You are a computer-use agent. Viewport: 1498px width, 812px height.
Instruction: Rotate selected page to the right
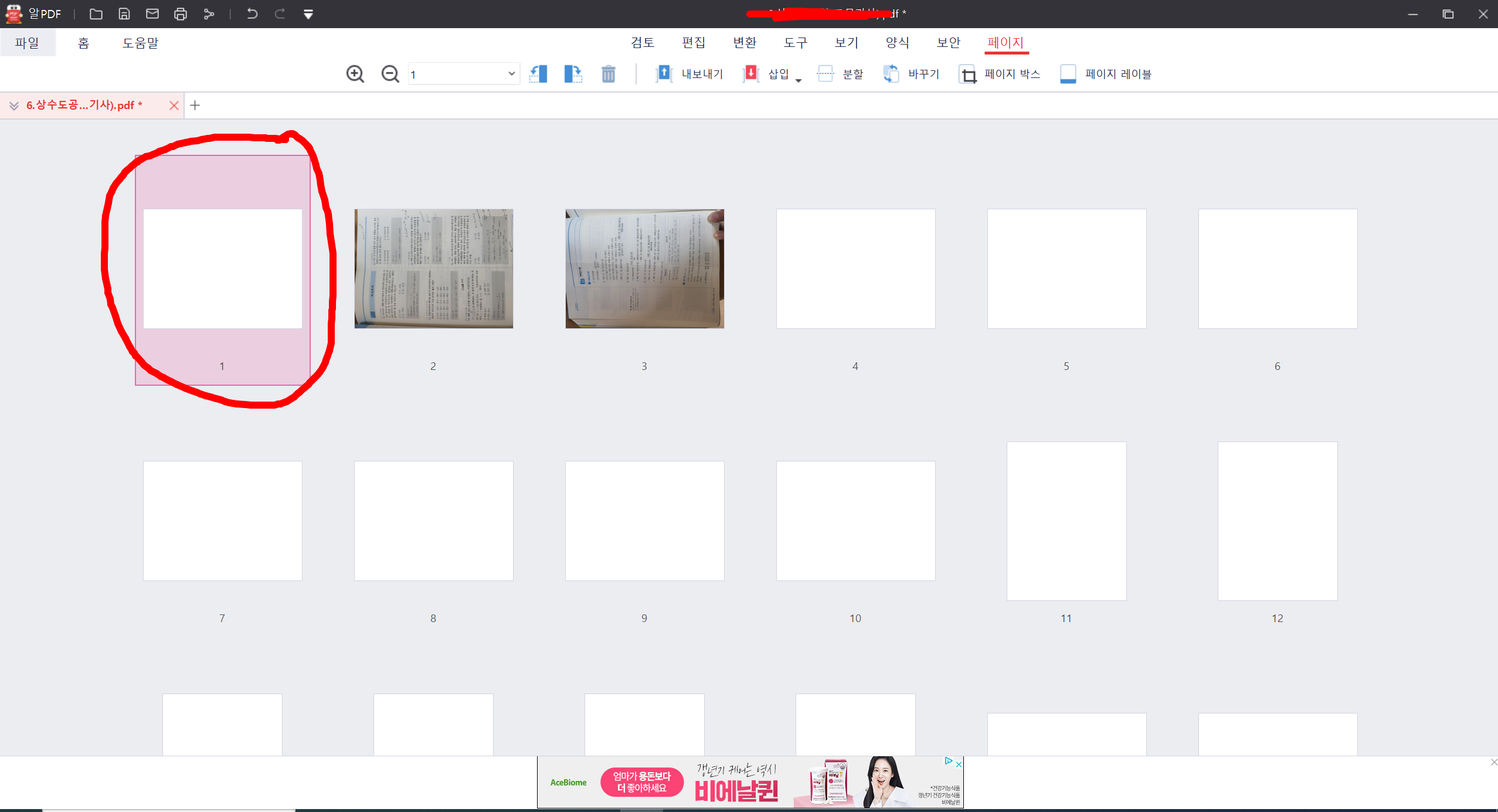[x=573, y=74]
